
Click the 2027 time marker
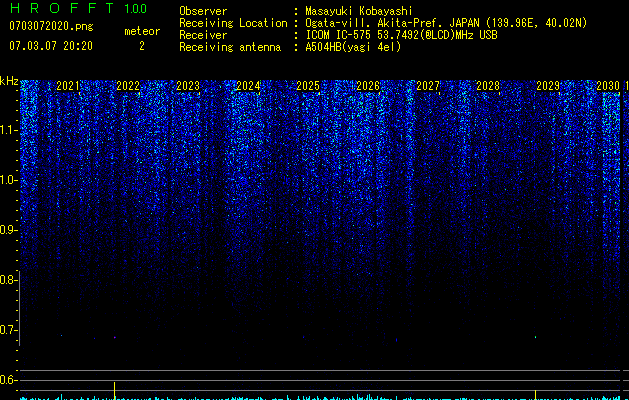[428, 85]
